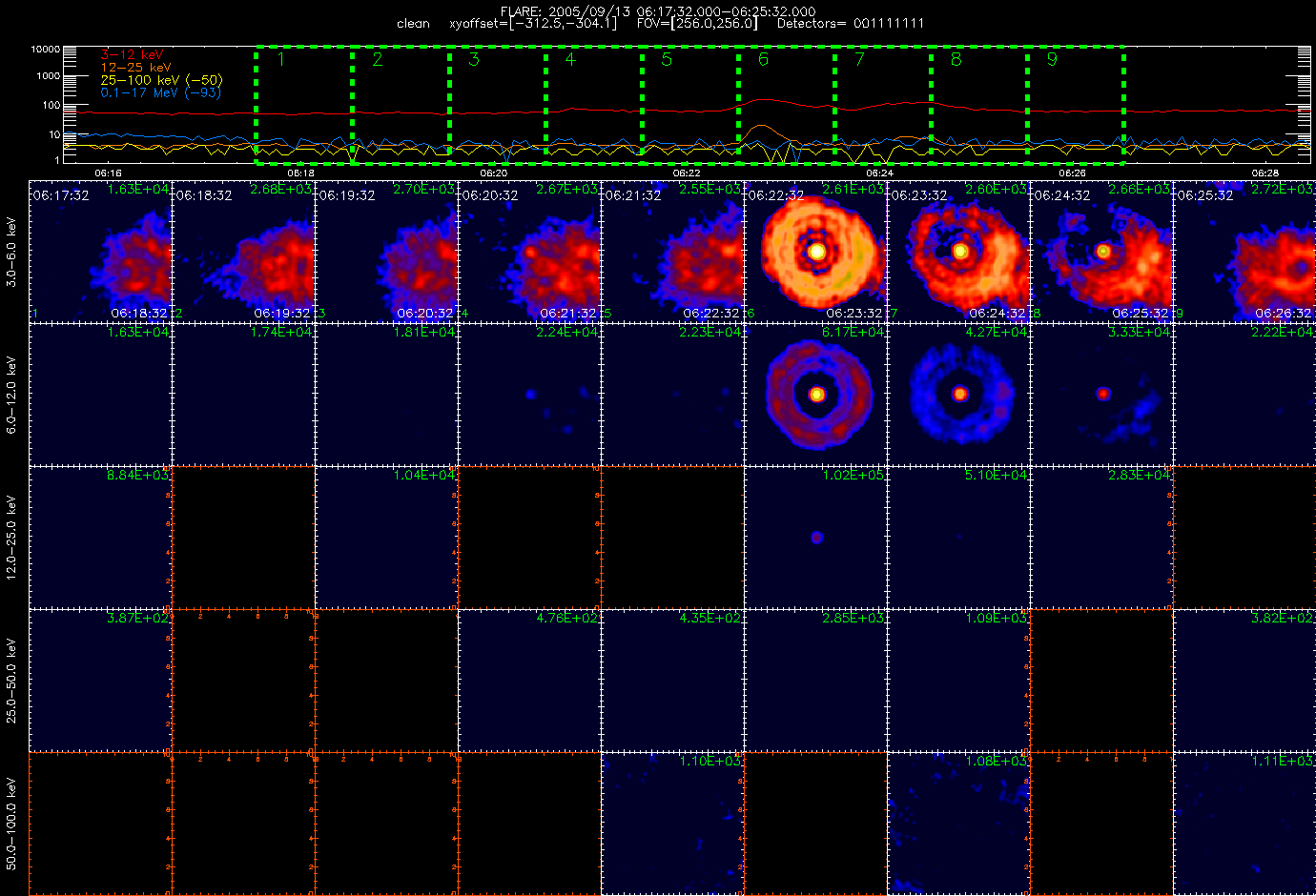Select the 6.0-12.0 keV blue ring image, interval 7
The width and height of the screenshot is (1316, 896).
(959, 395)
